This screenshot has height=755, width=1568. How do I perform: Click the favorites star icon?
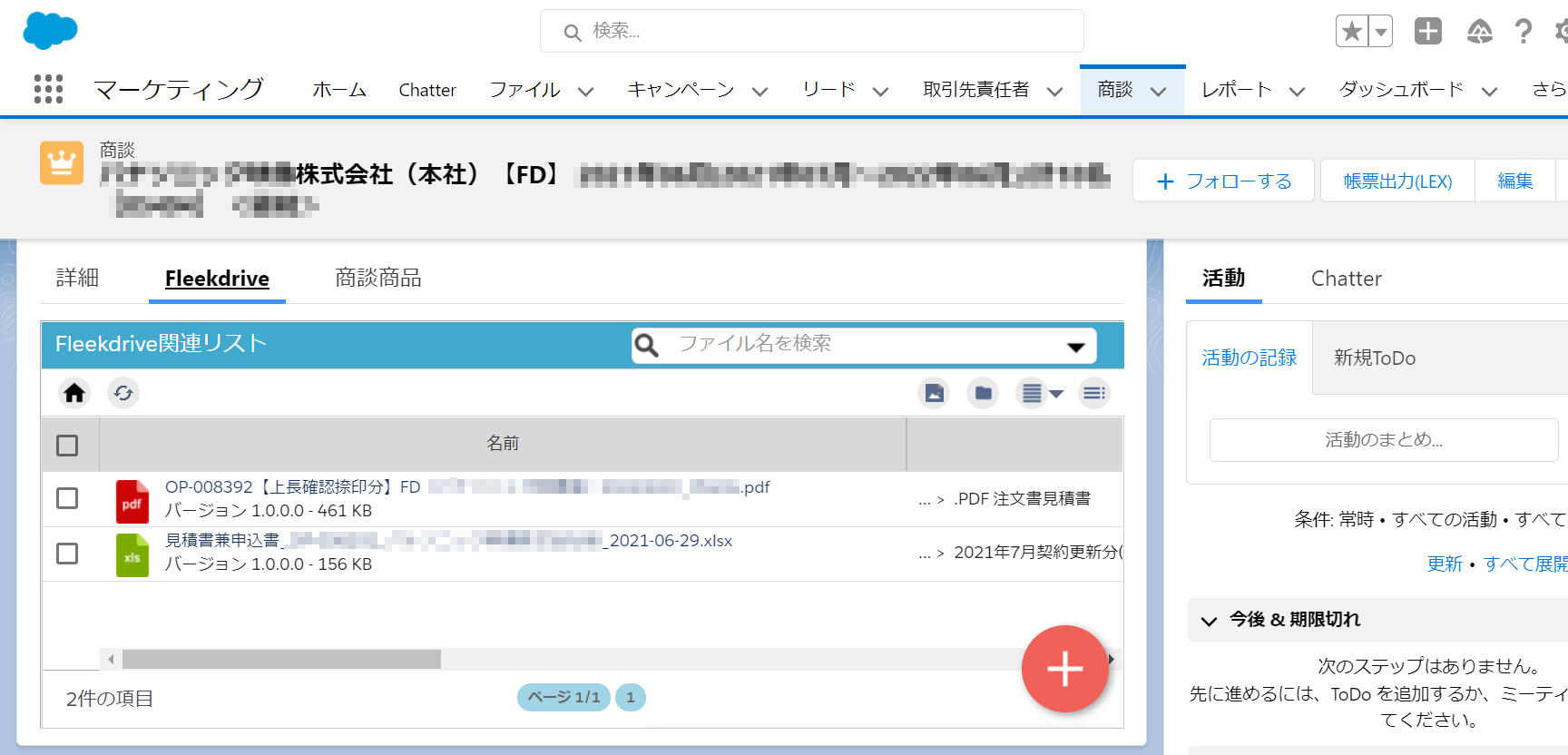tap(1351, 32)
